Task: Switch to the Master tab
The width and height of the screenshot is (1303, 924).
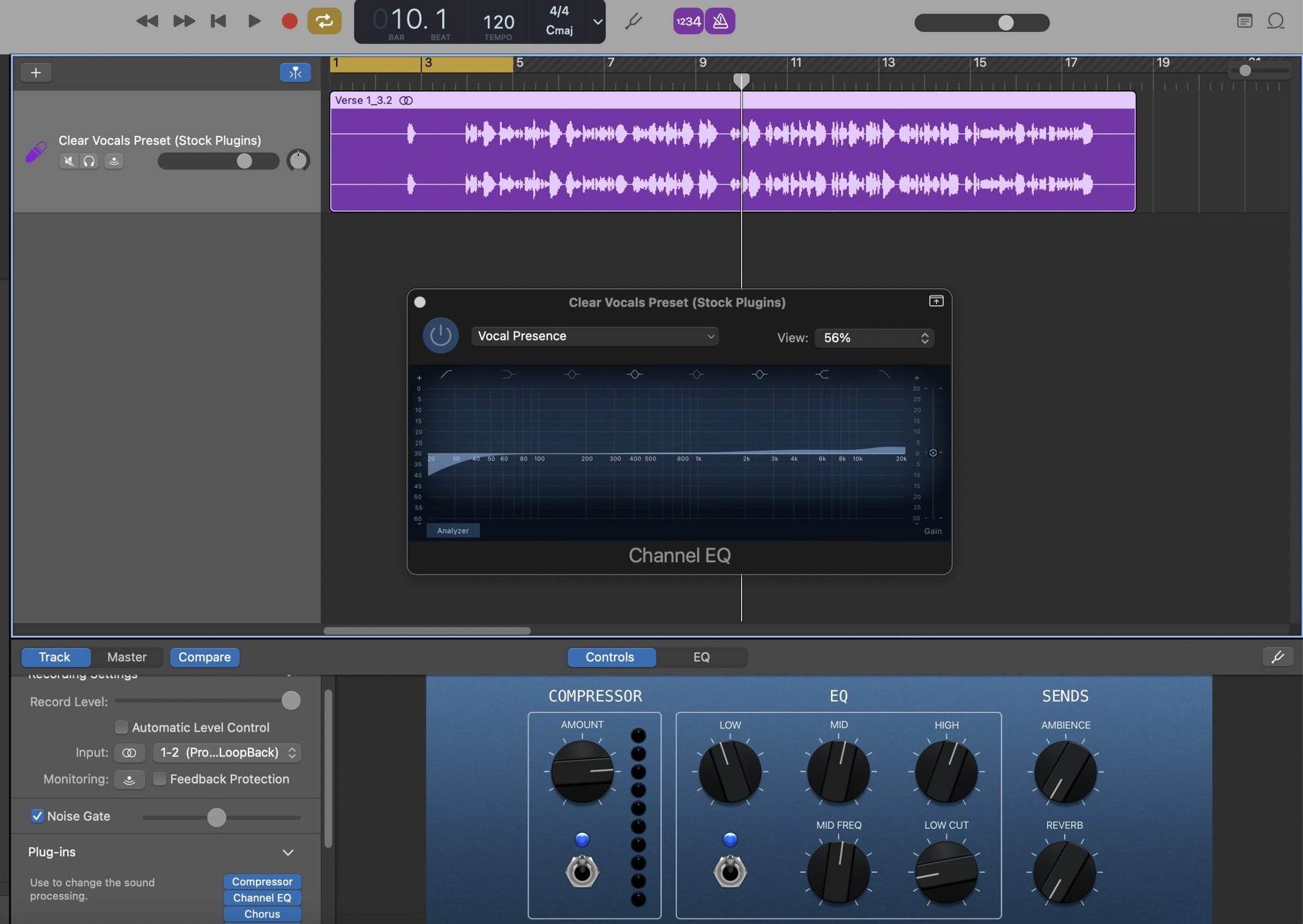Action: 127,657
